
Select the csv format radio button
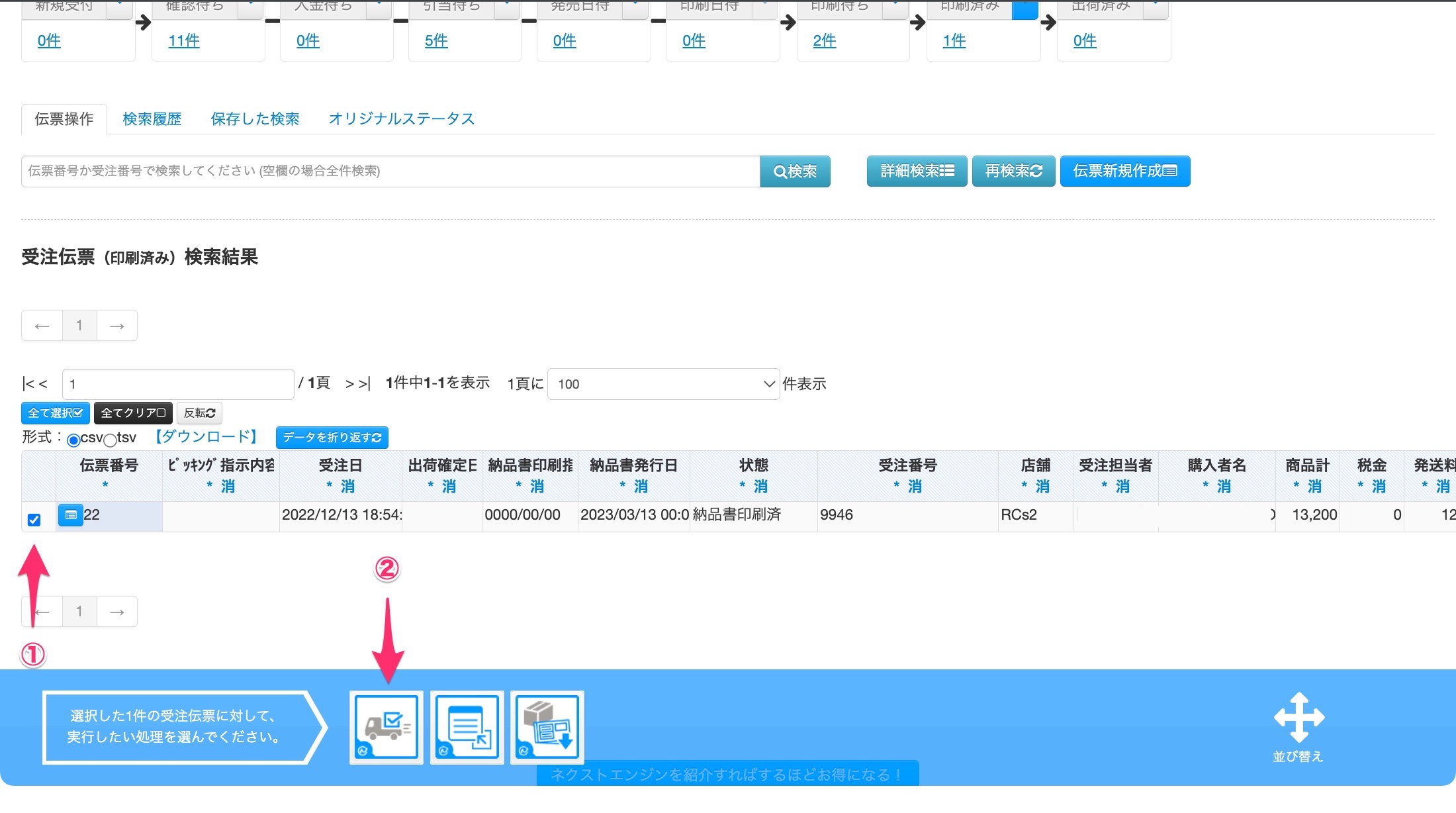[73, 440]
